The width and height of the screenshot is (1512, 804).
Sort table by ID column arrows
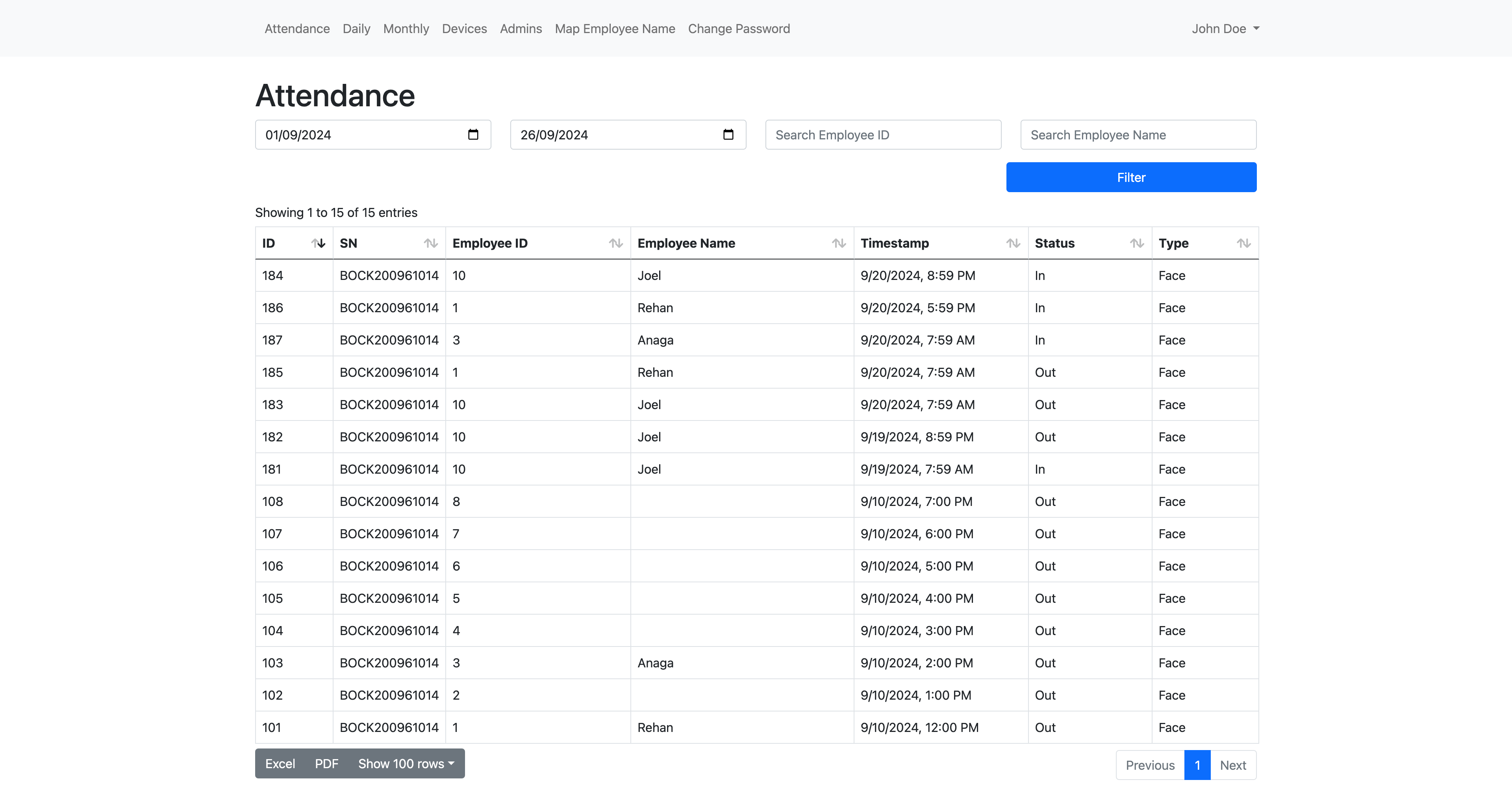click(318, 243)
